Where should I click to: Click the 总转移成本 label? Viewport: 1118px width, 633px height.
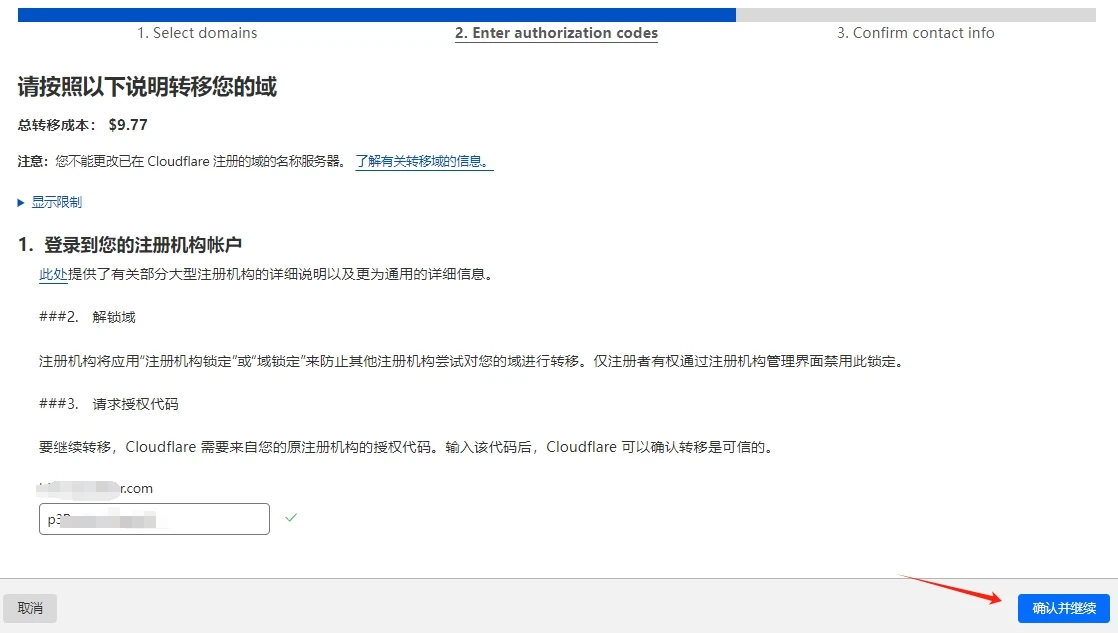point(57,125)
